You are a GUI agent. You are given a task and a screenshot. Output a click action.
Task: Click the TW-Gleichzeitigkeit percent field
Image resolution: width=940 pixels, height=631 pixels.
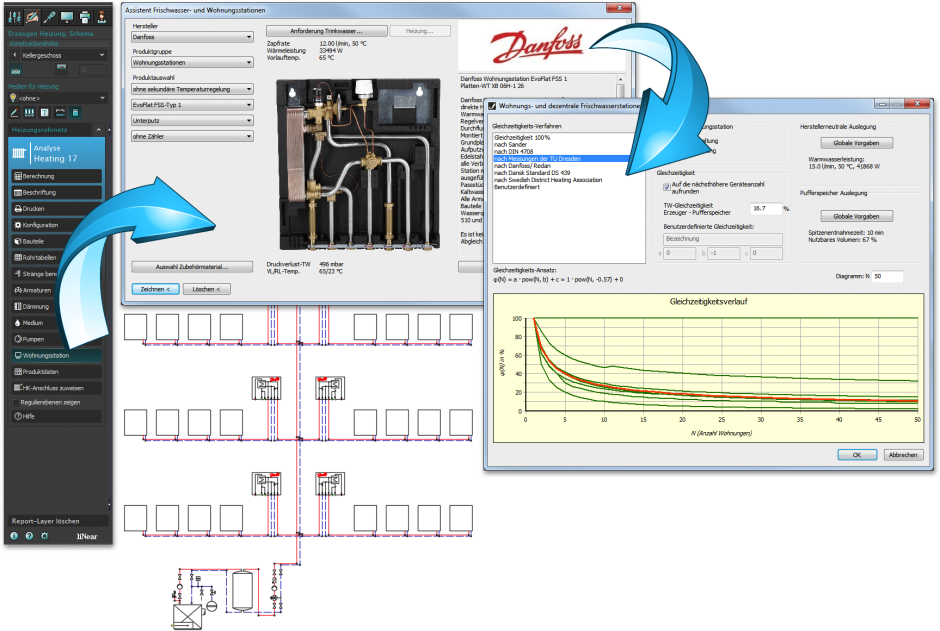766,209
